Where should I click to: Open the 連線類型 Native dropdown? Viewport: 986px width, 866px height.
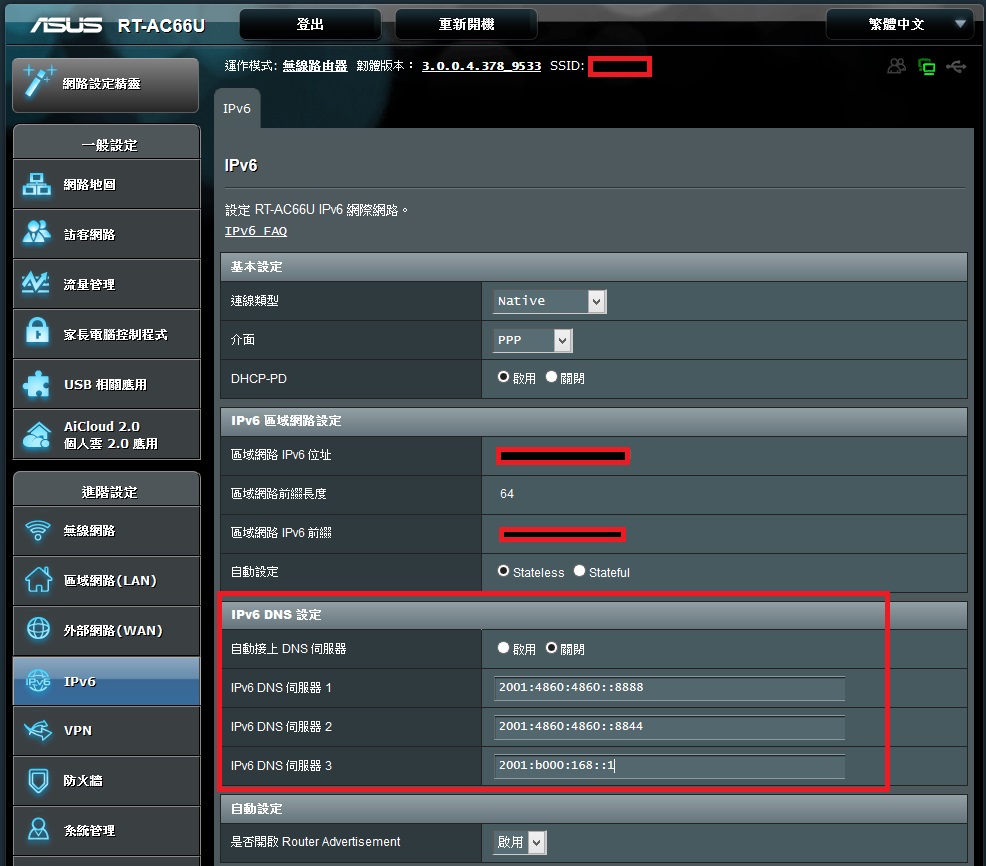(550, 301)
